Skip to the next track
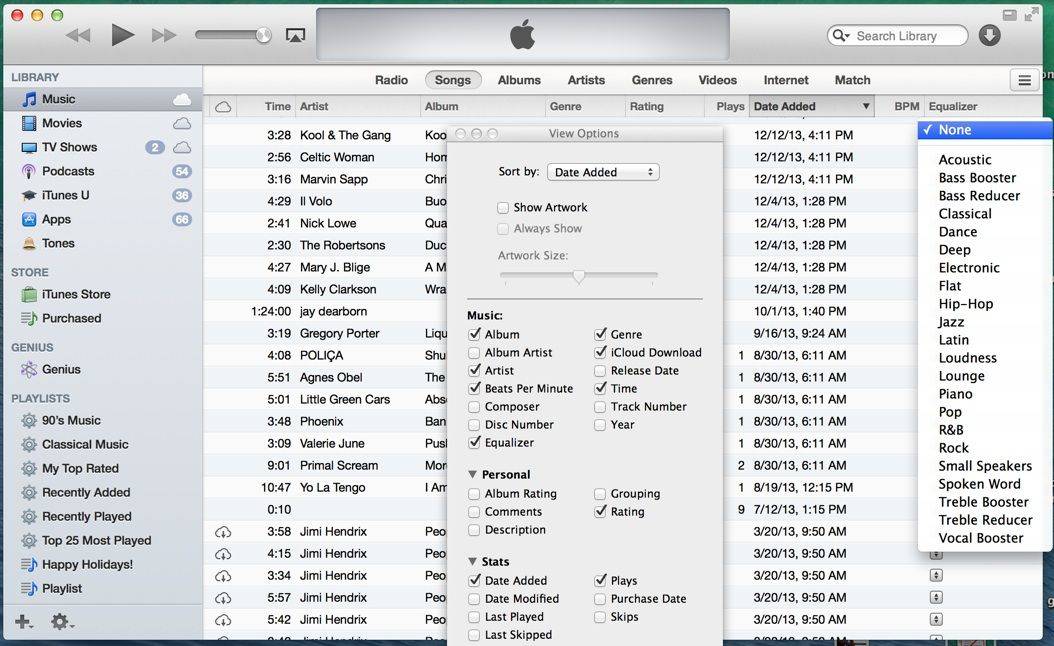Screen dimensions: 1054x646 click(x=164, y=36)
